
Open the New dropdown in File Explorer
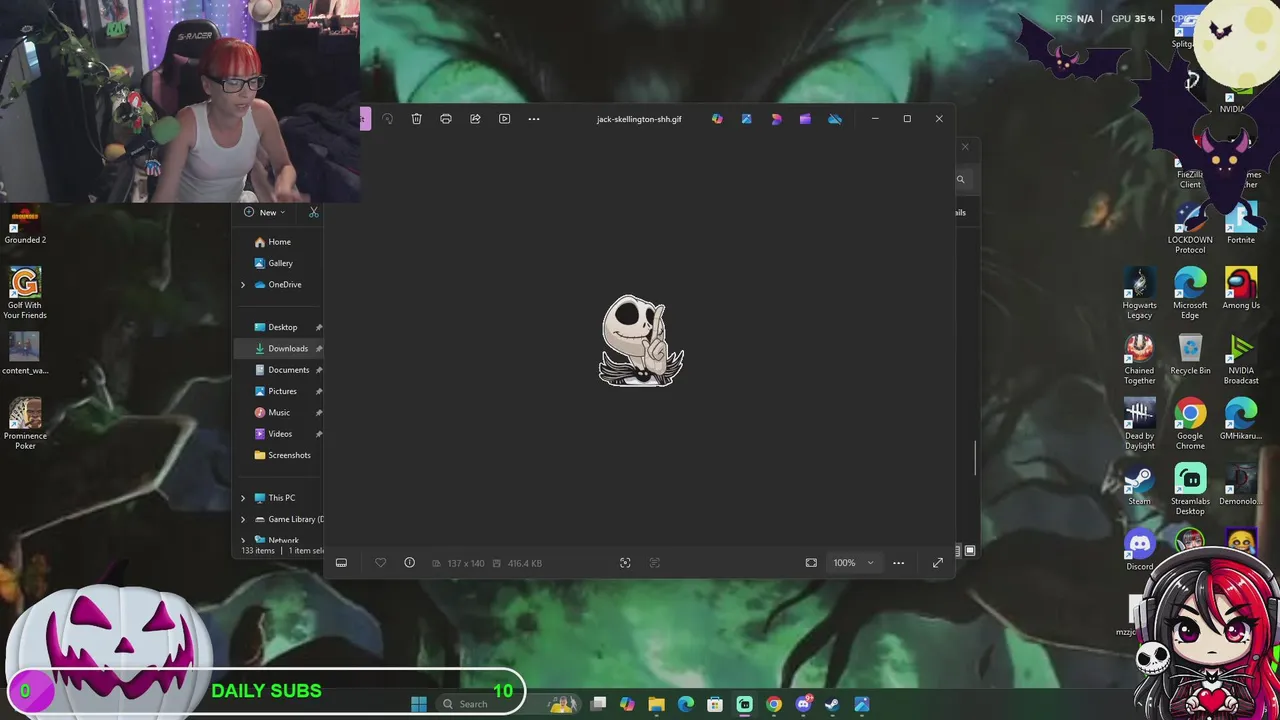pos(265,212)
